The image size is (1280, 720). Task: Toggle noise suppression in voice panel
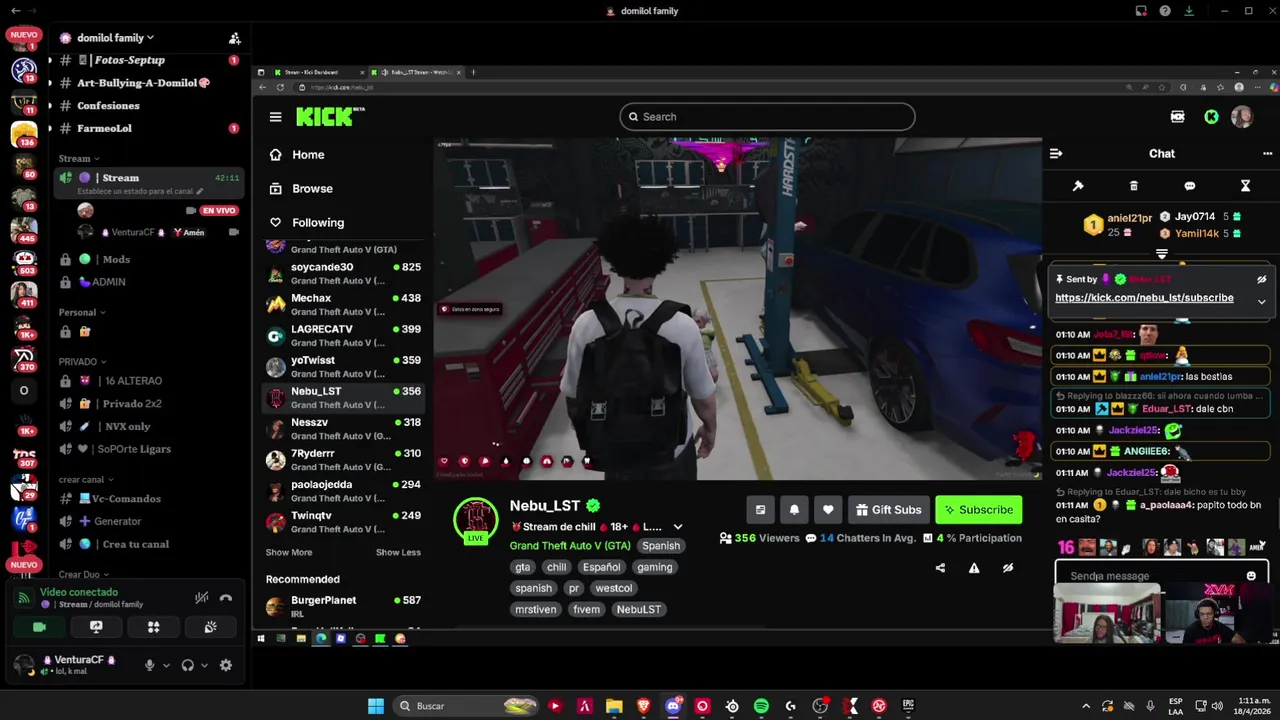pos(201,598)
